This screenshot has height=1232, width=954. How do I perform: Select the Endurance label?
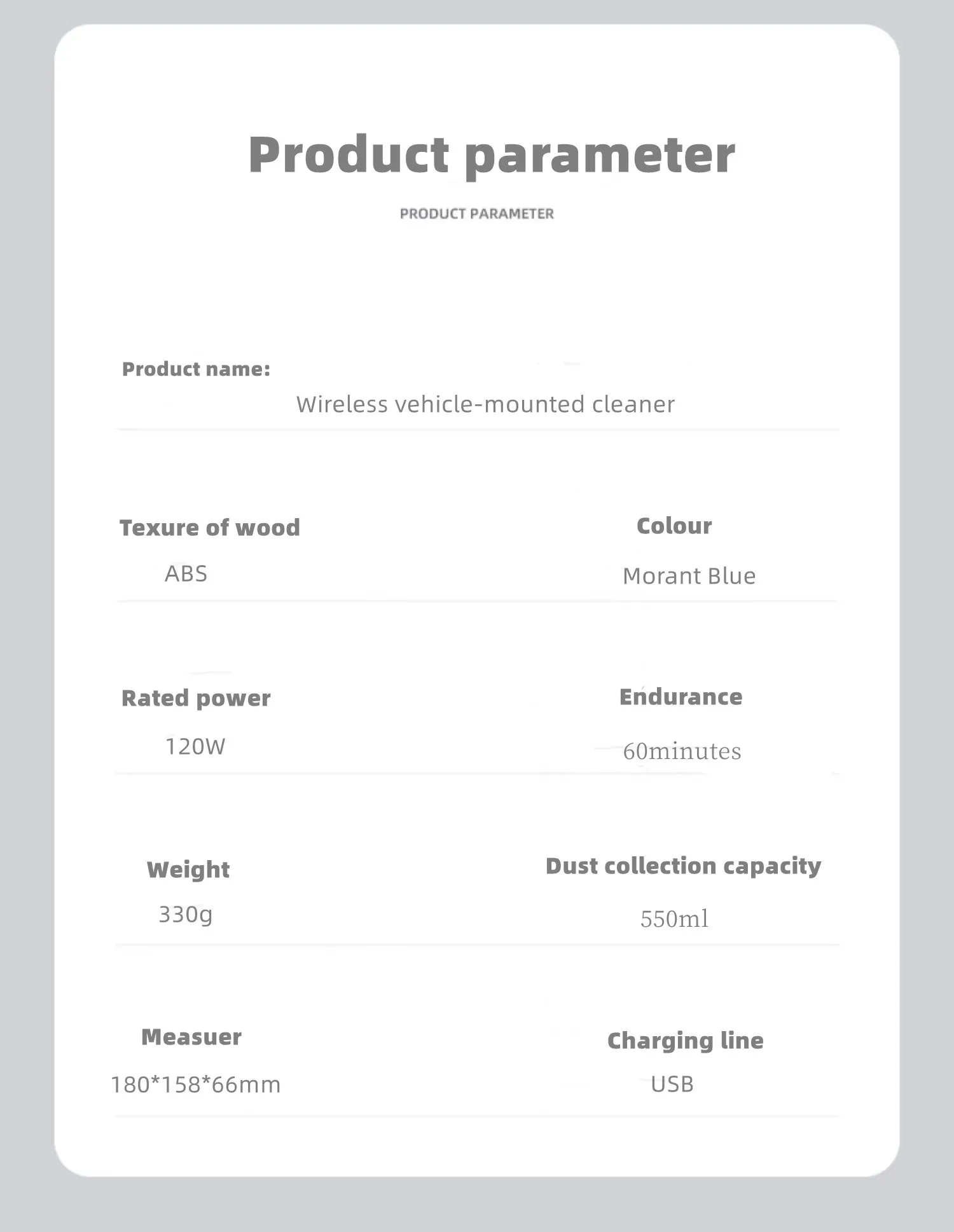(681, 697)
